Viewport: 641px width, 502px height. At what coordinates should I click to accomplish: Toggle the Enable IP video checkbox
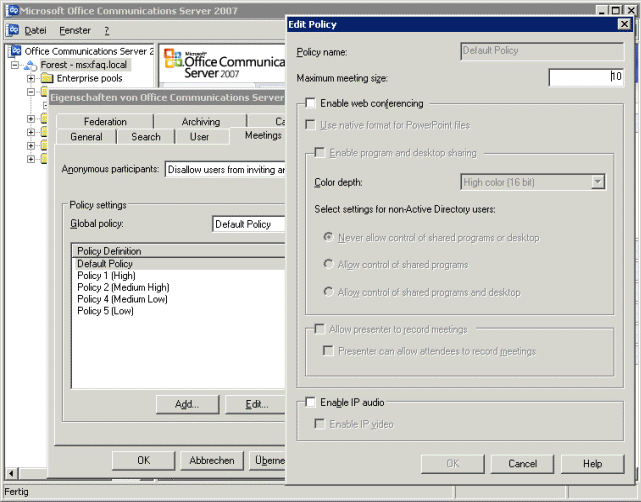[320, 424]
